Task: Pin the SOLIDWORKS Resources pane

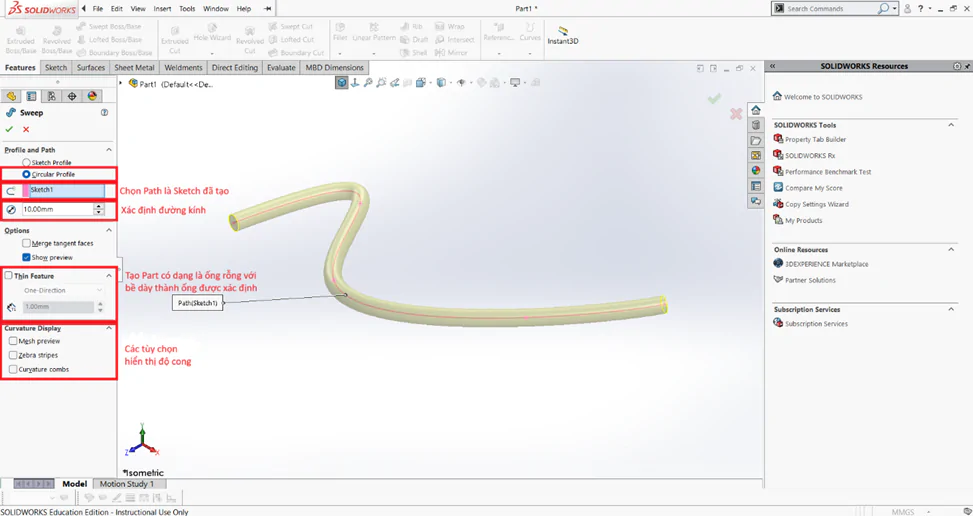Action: (x=967, y=66)
